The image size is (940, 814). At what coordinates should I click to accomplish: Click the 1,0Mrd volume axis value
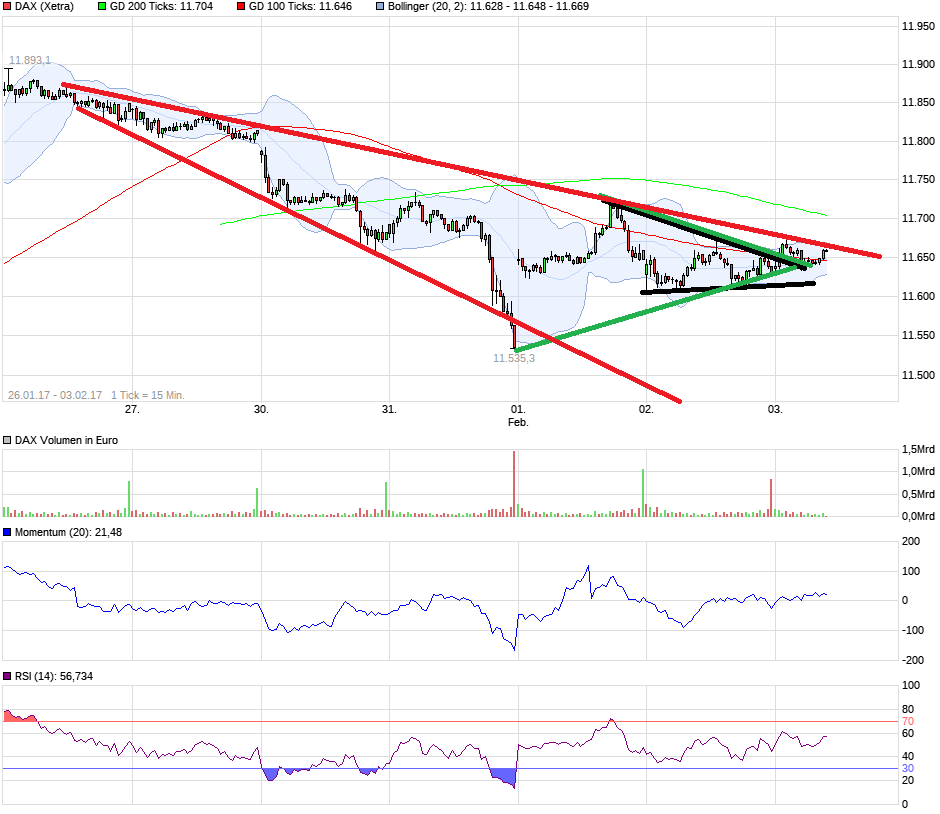(918, 471)
